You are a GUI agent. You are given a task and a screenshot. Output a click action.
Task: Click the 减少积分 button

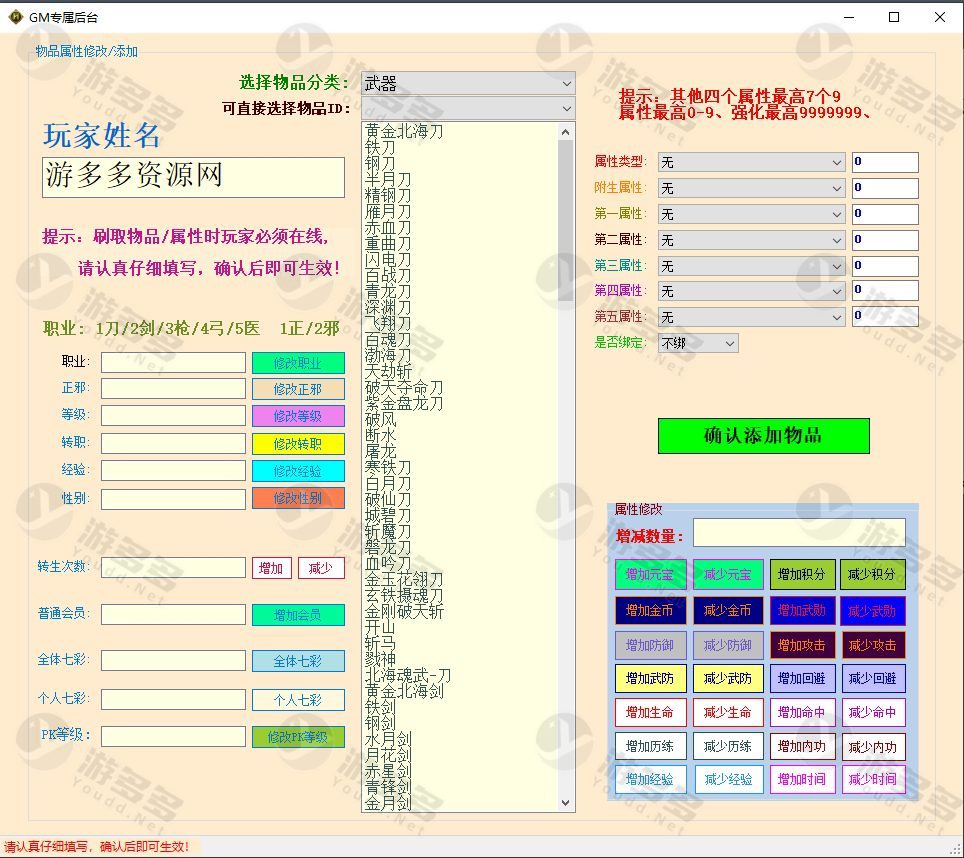[872, 575]
